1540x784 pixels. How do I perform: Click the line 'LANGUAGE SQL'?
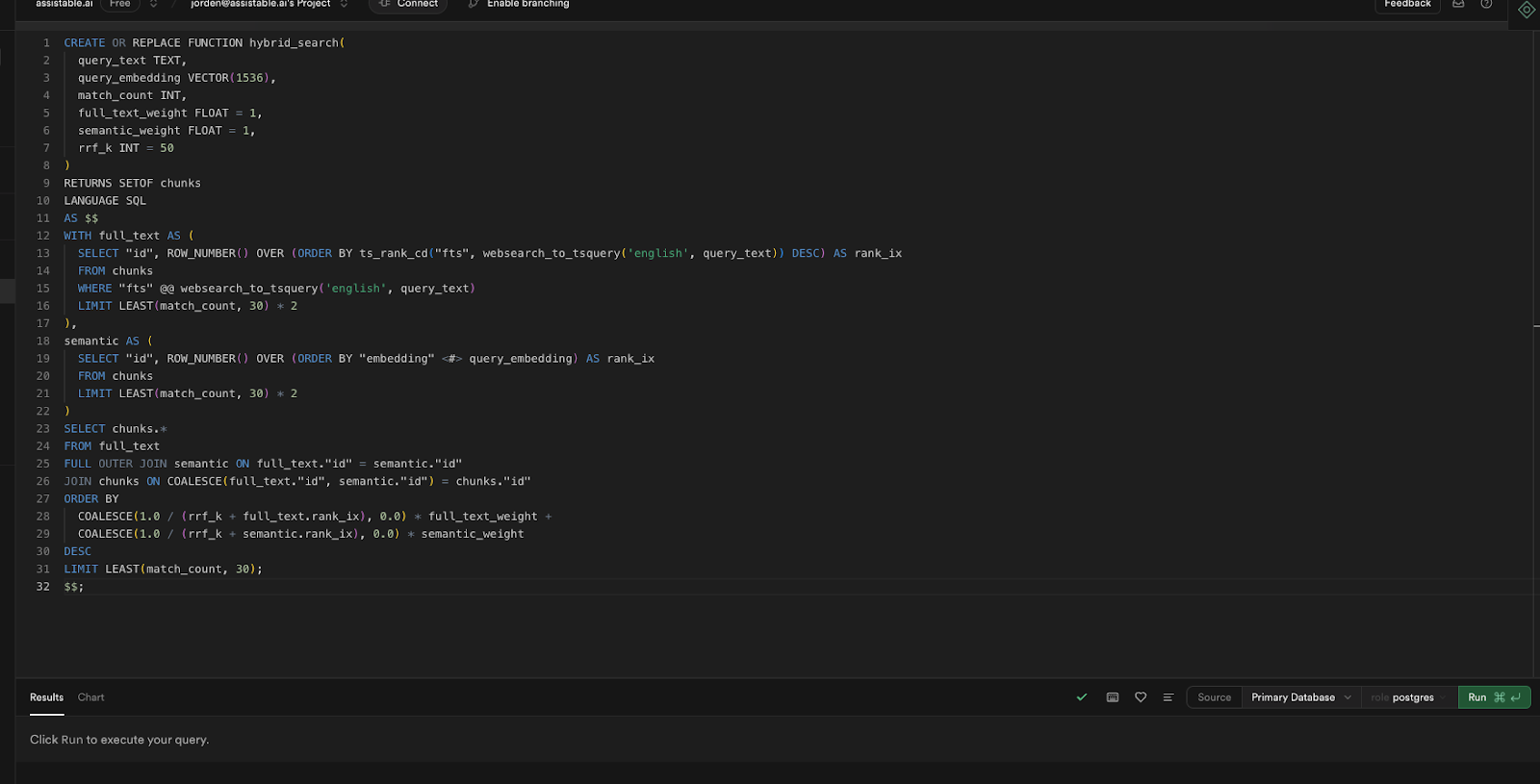[x=105, y=201]
